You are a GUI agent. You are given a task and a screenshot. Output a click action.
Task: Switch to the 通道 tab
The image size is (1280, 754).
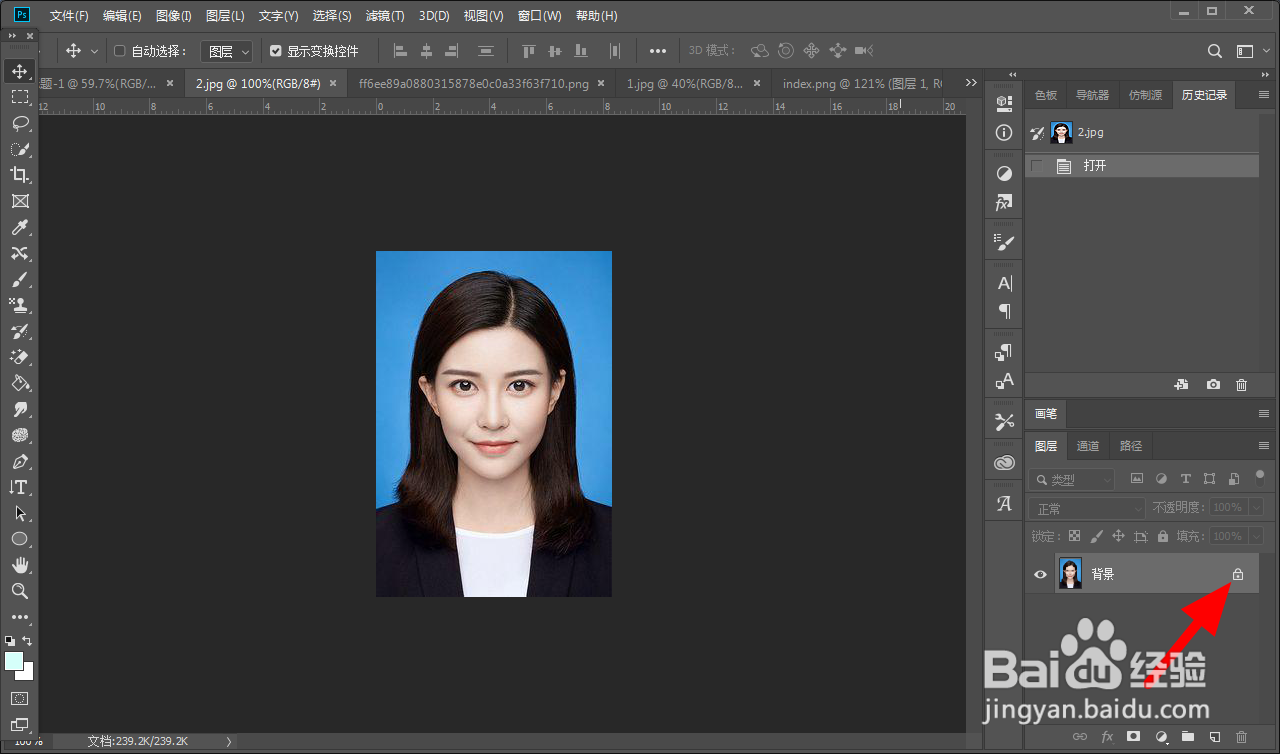[1088, 446]
